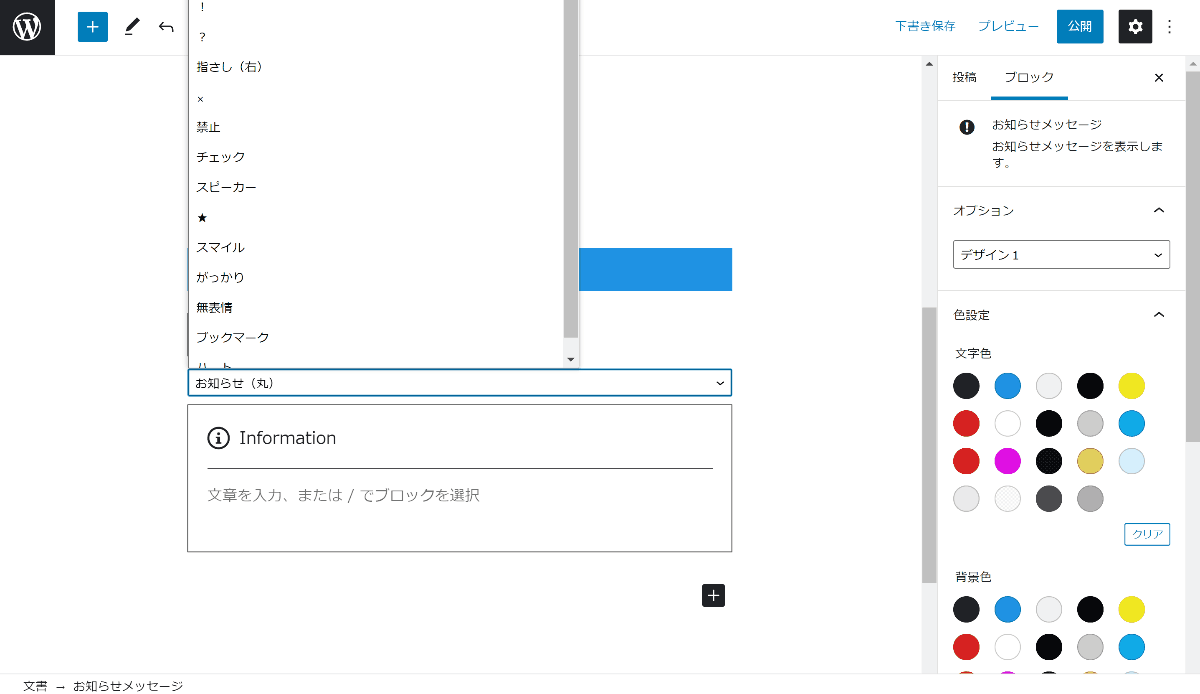Open the block inserter plus button
1200x694 pixels.
[92, 27]
